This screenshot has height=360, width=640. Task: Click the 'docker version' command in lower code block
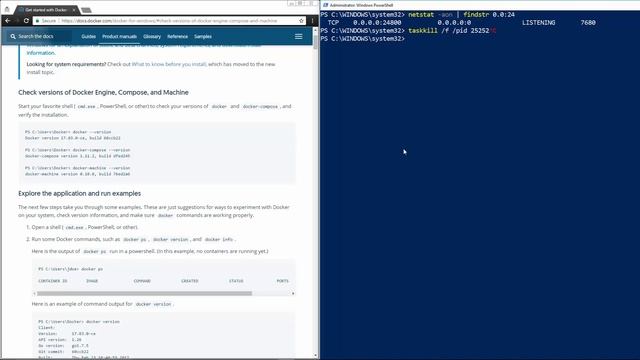point(79,321)
